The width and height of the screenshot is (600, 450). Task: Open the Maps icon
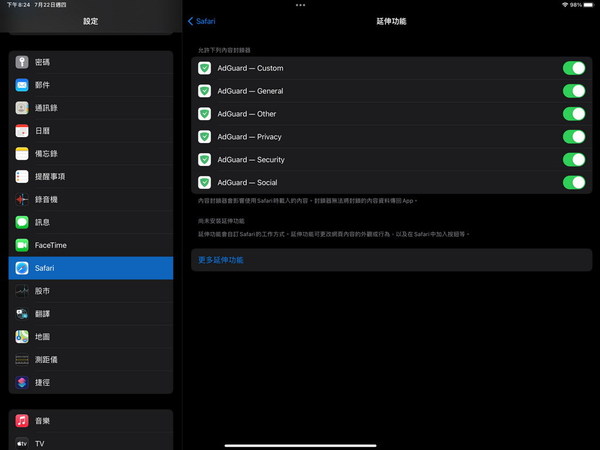[22, 337]
